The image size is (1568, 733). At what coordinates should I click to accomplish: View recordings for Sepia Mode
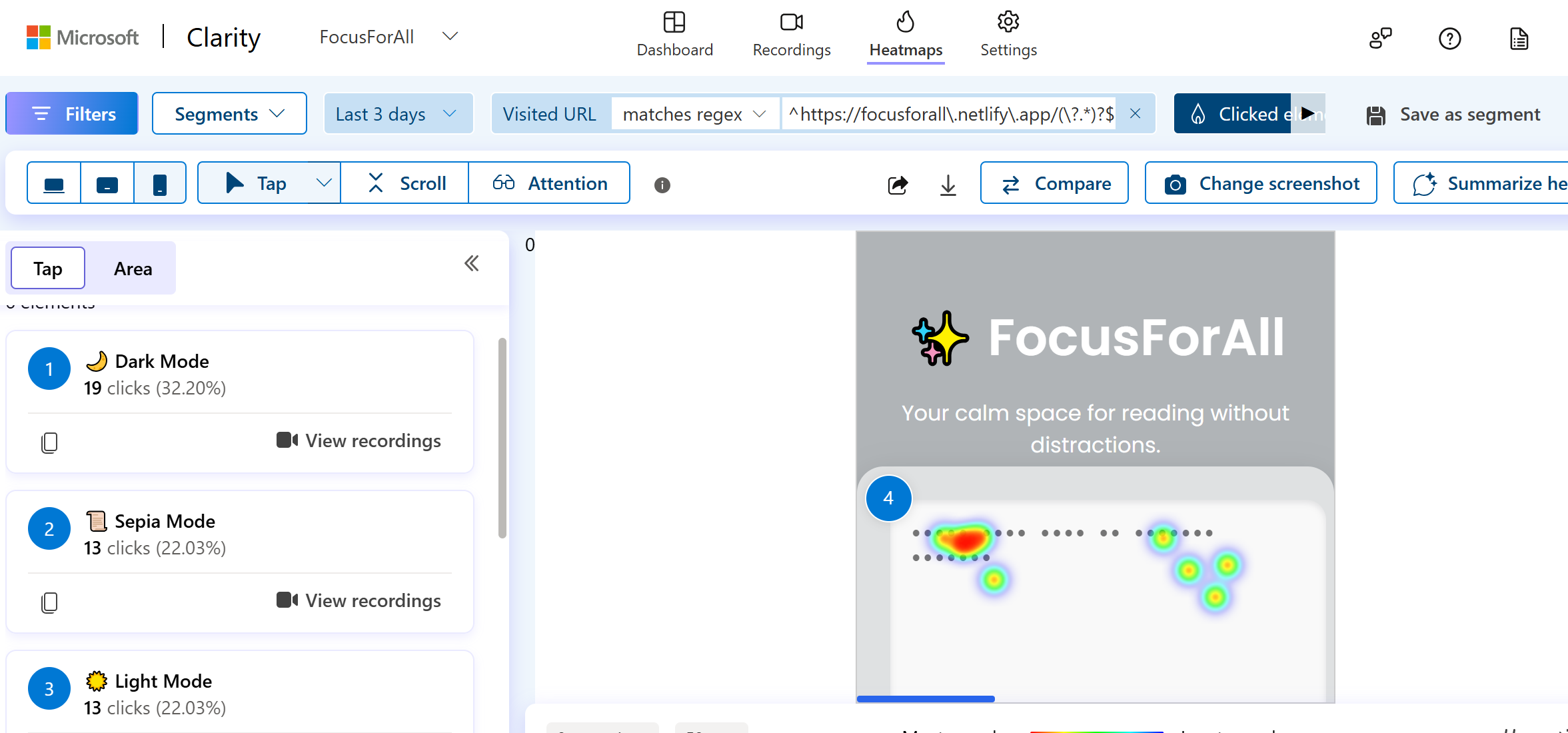pos(359,600)
